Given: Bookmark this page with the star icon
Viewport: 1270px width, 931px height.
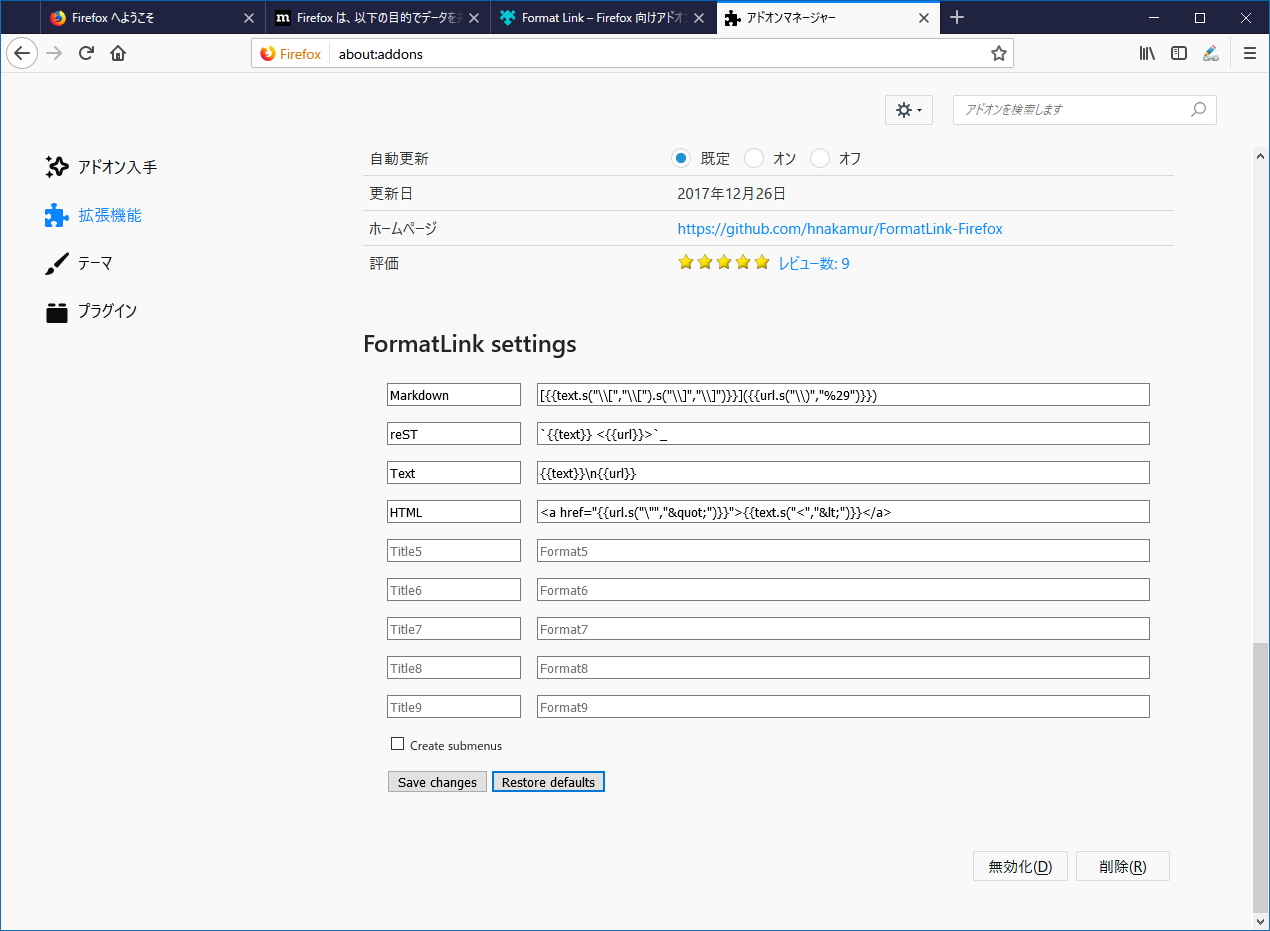Looking at the screenshot, I should click(998, 53).
